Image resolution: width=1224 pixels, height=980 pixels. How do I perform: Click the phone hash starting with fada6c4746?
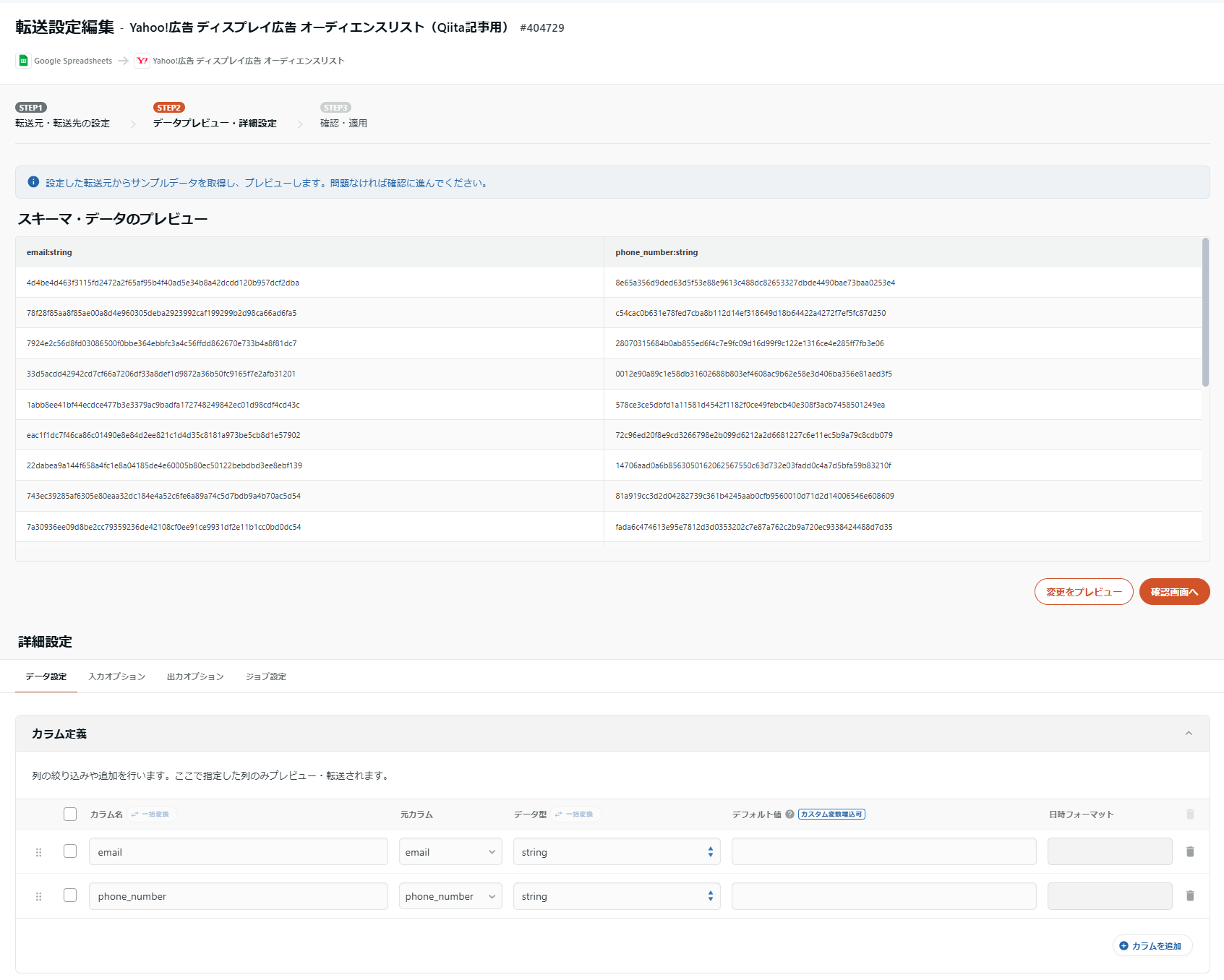pyautogui.click(x=754, y=527)
